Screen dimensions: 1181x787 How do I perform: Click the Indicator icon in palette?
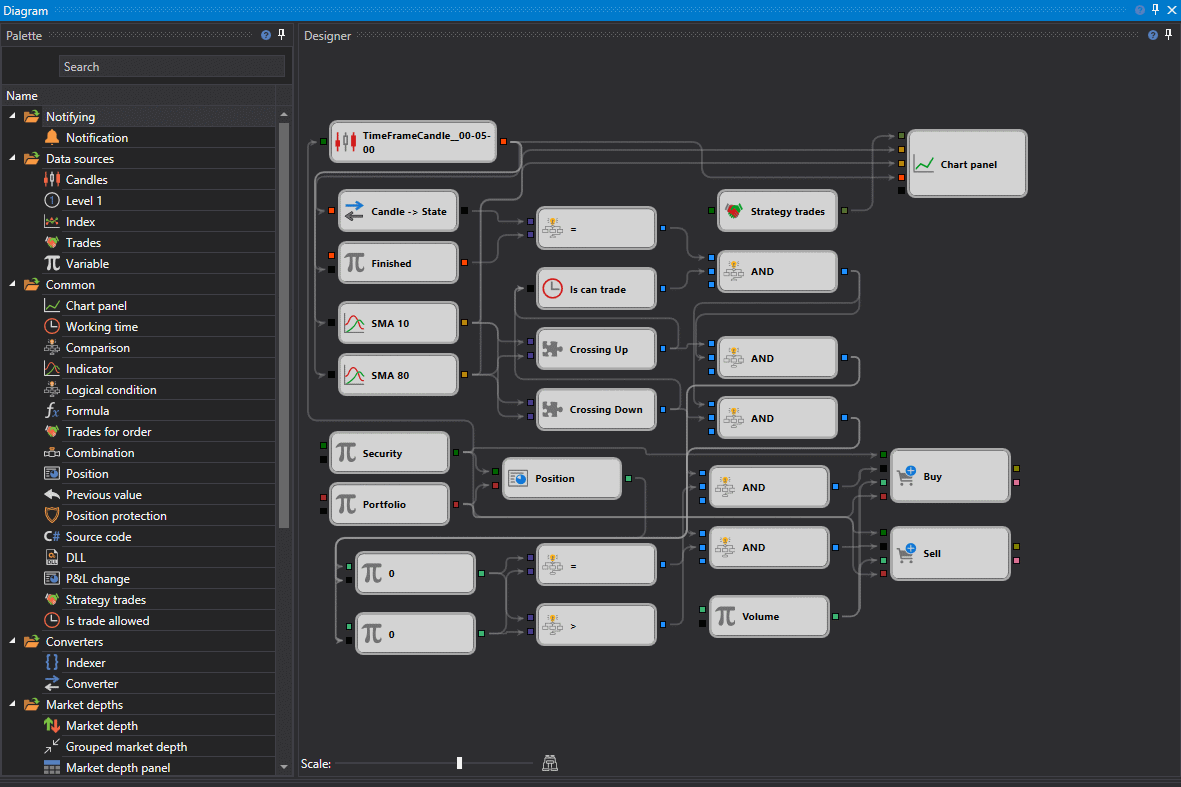(x=52, y=369)
